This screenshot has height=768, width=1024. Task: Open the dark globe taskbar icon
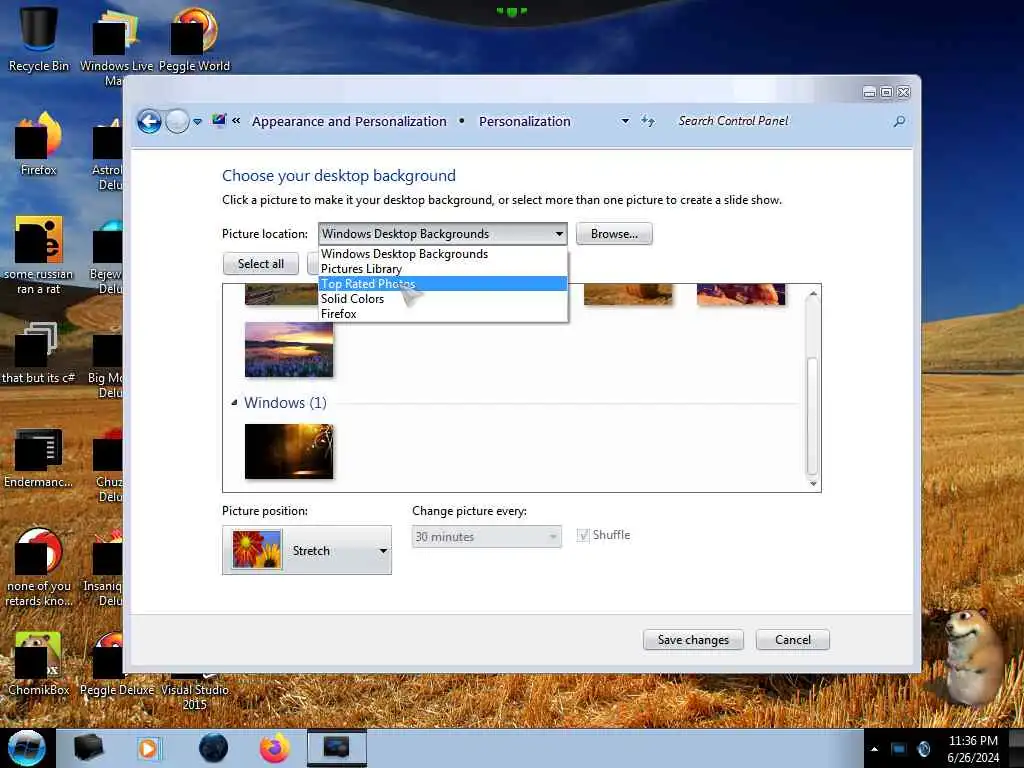point(213,748)
